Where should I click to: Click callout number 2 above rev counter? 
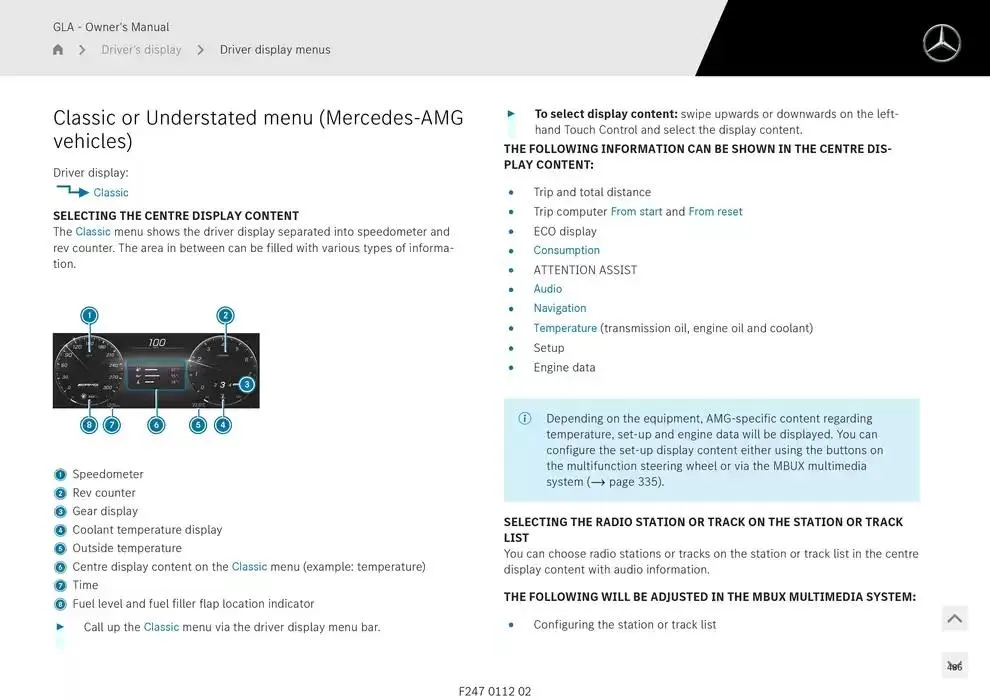pyautogui.click(x=225, y=316)
